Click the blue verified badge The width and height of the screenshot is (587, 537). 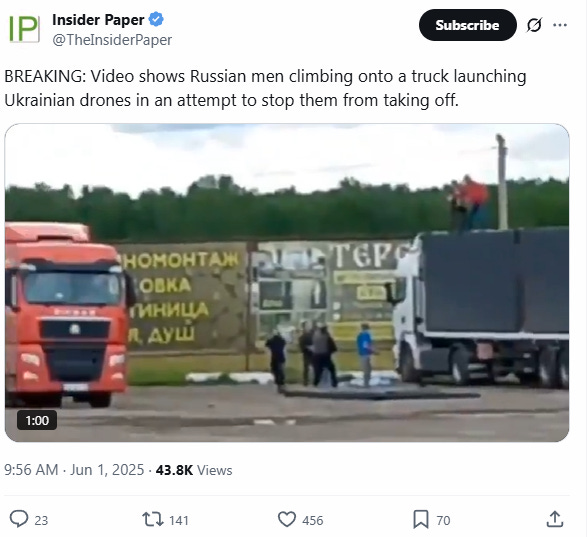[156, 19]
